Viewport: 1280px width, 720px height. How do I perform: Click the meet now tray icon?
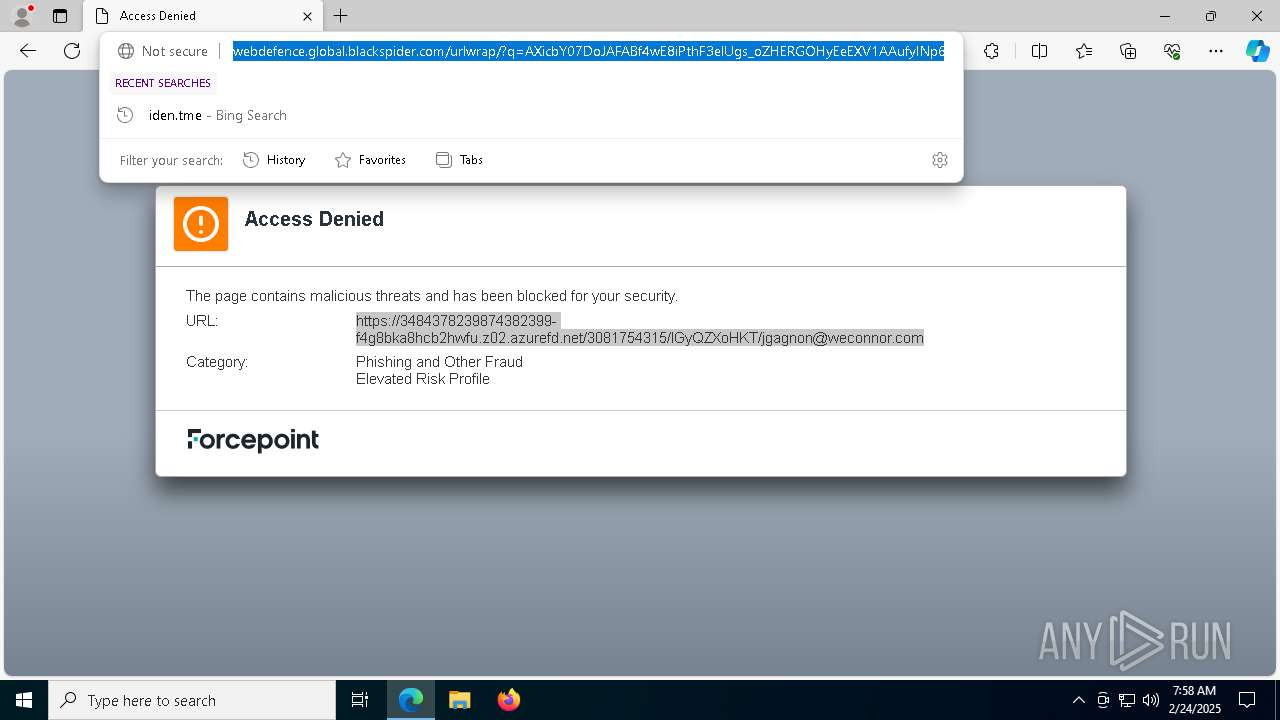[x=1103, y=700]
